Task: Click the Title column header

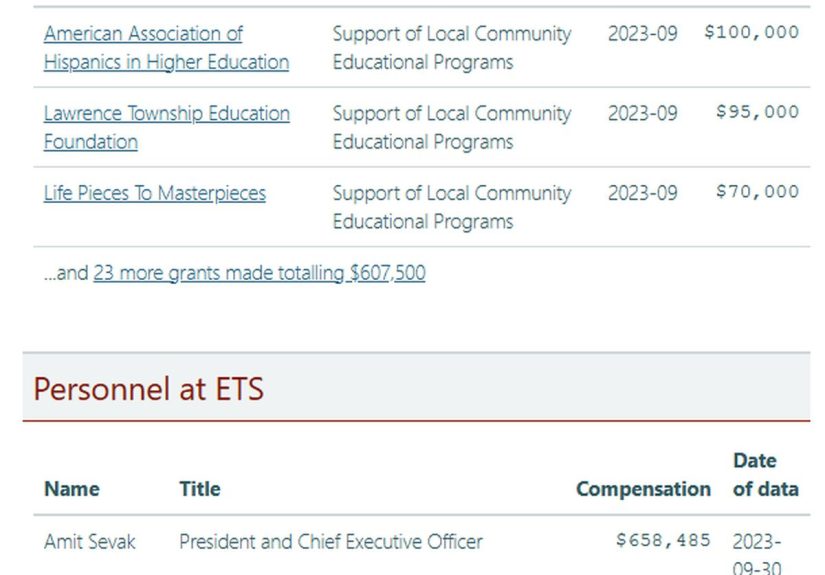Action: (x=200, y=489)
